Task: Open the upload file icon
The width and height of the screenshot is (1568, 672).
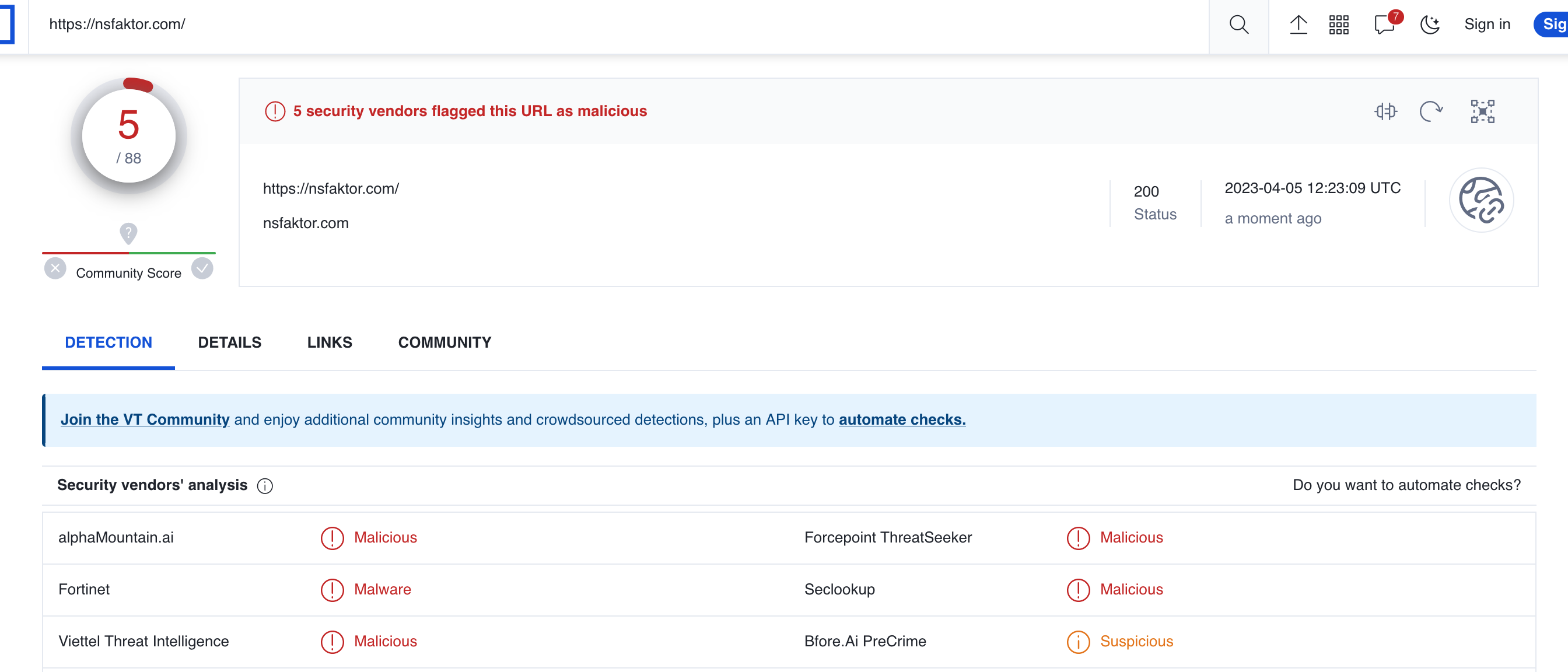Action: point(1298,24)
